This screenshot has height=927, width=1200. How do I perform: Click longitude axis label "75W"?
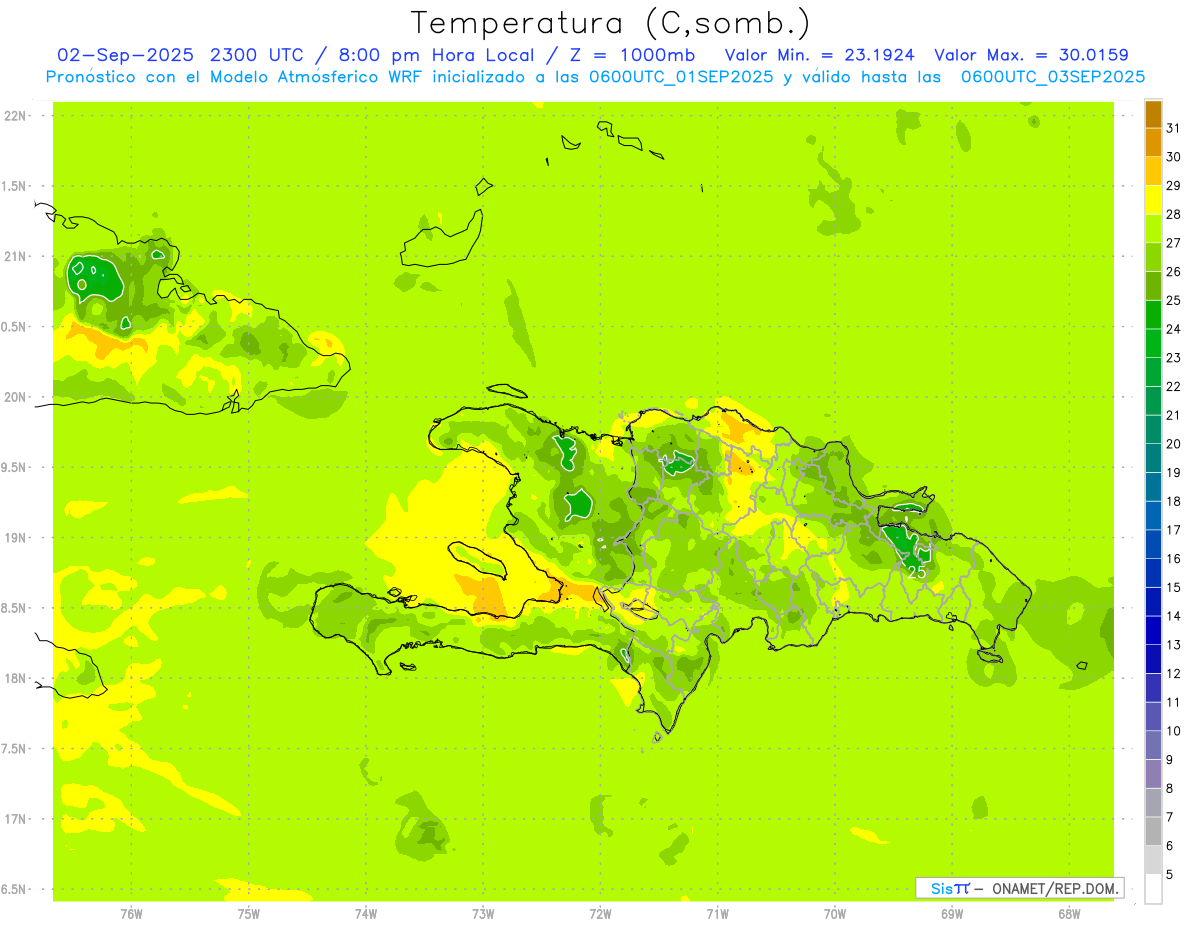(x=249, y=913)
